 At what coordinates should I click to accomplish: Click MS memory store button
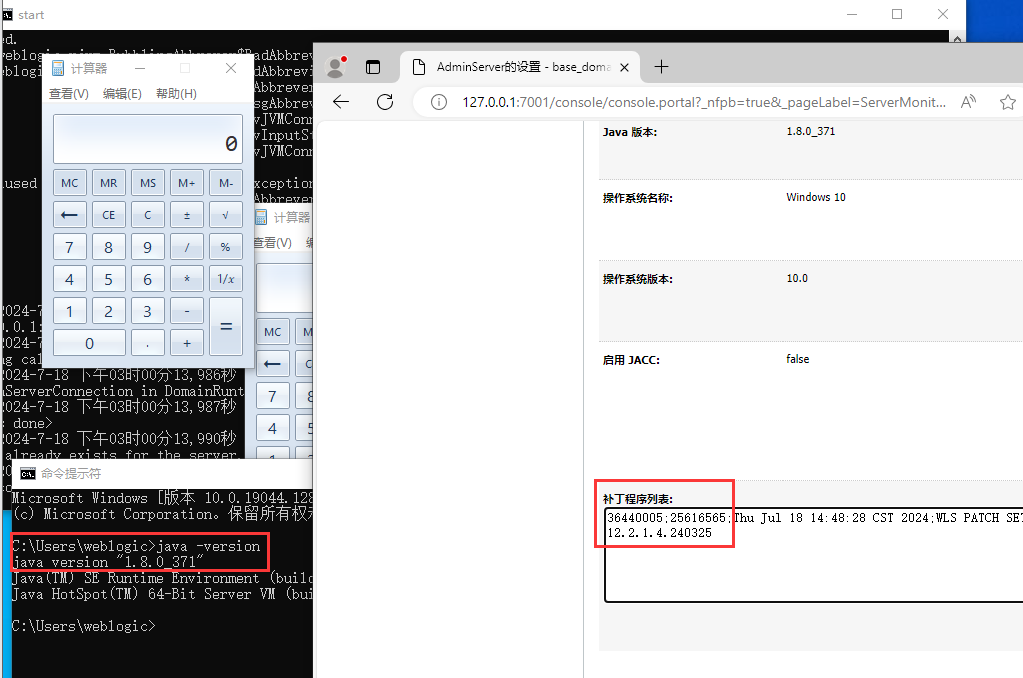click(x=148, y=183)
